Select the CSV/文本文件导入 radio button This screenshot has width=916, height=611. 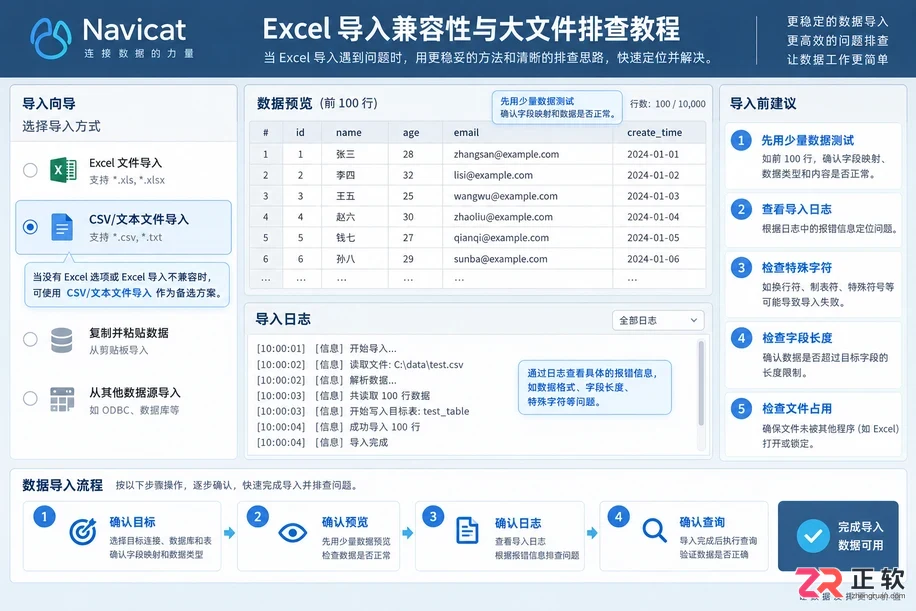point(30,227)
